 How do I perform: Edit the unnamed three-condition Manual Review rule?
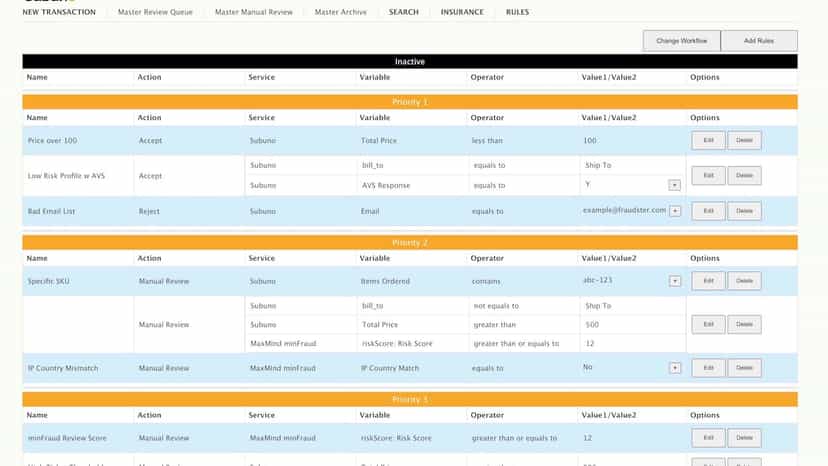[x=708, y=324]
